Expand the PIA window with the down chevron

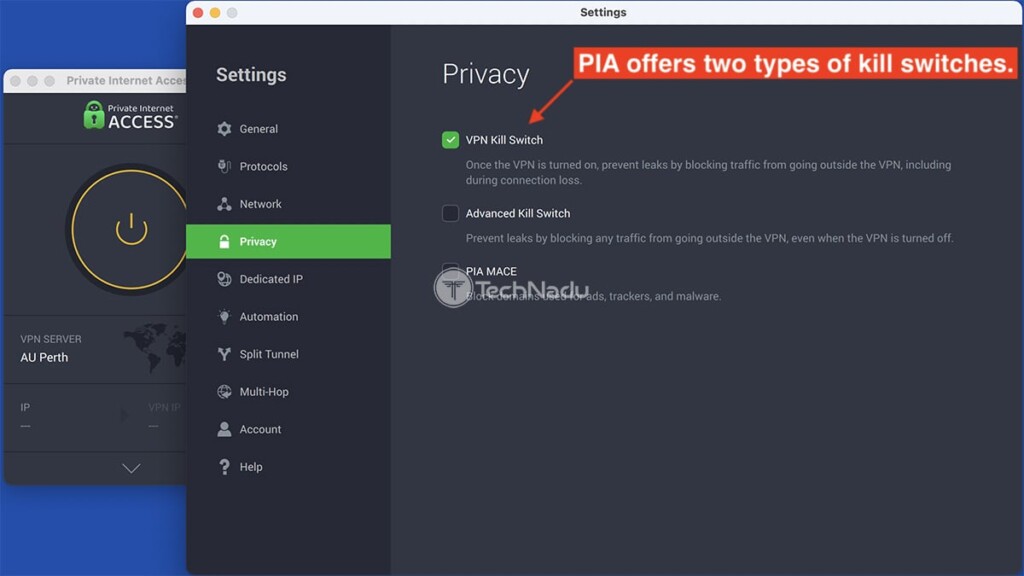pos(131,468)
